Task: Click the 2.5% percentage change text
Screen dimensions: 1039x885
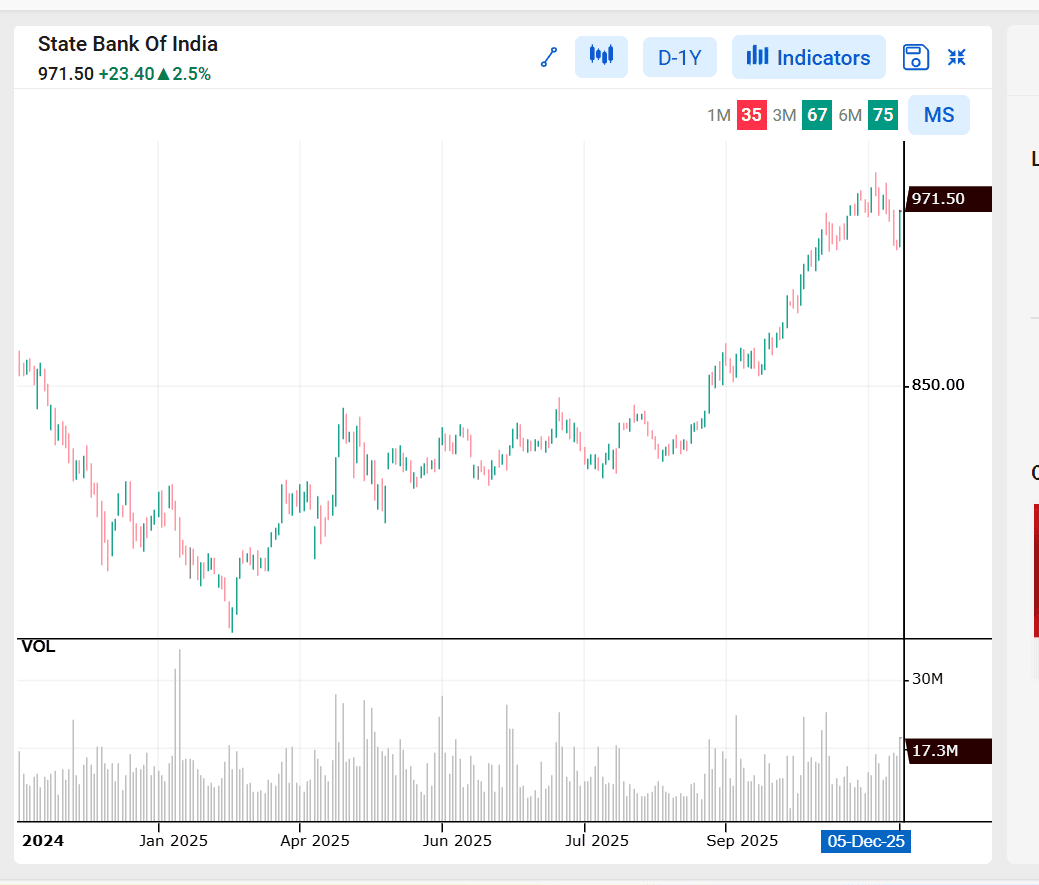Action: [x=191, y=74]
